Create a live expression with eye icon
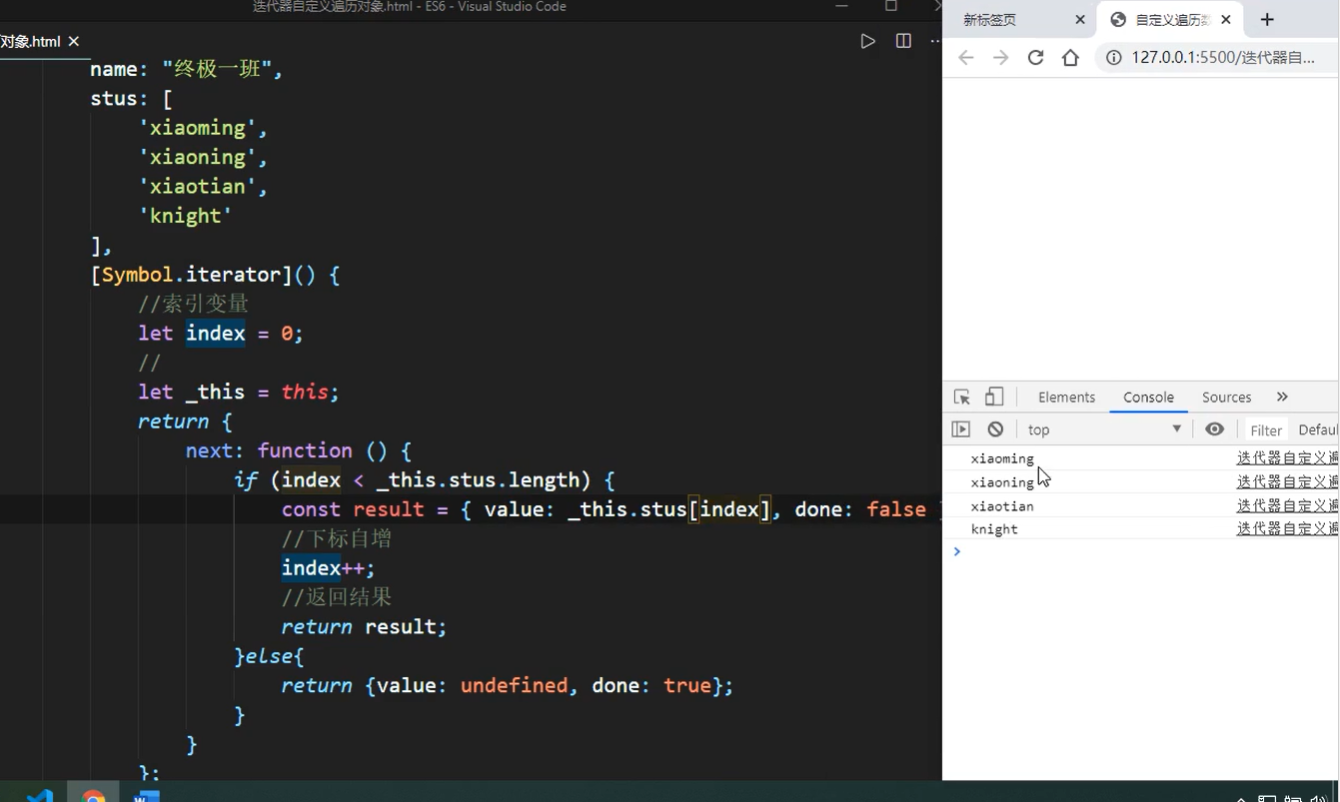The image size is (1340, 802). pyautogui.click(x=1214, y=429)
